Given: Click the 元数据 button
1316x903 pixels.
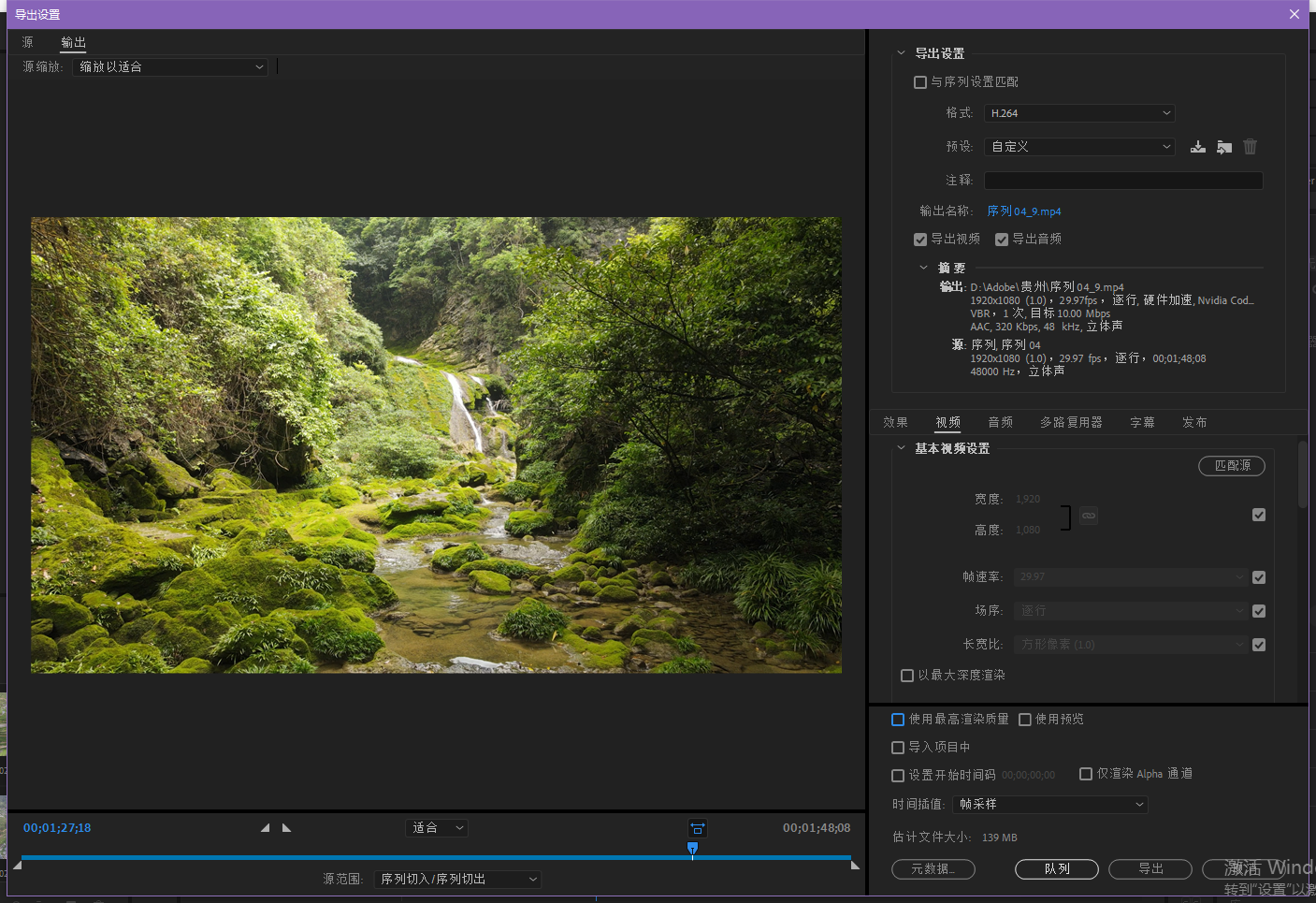Looking at the screenshot, I should click(933, 869).
